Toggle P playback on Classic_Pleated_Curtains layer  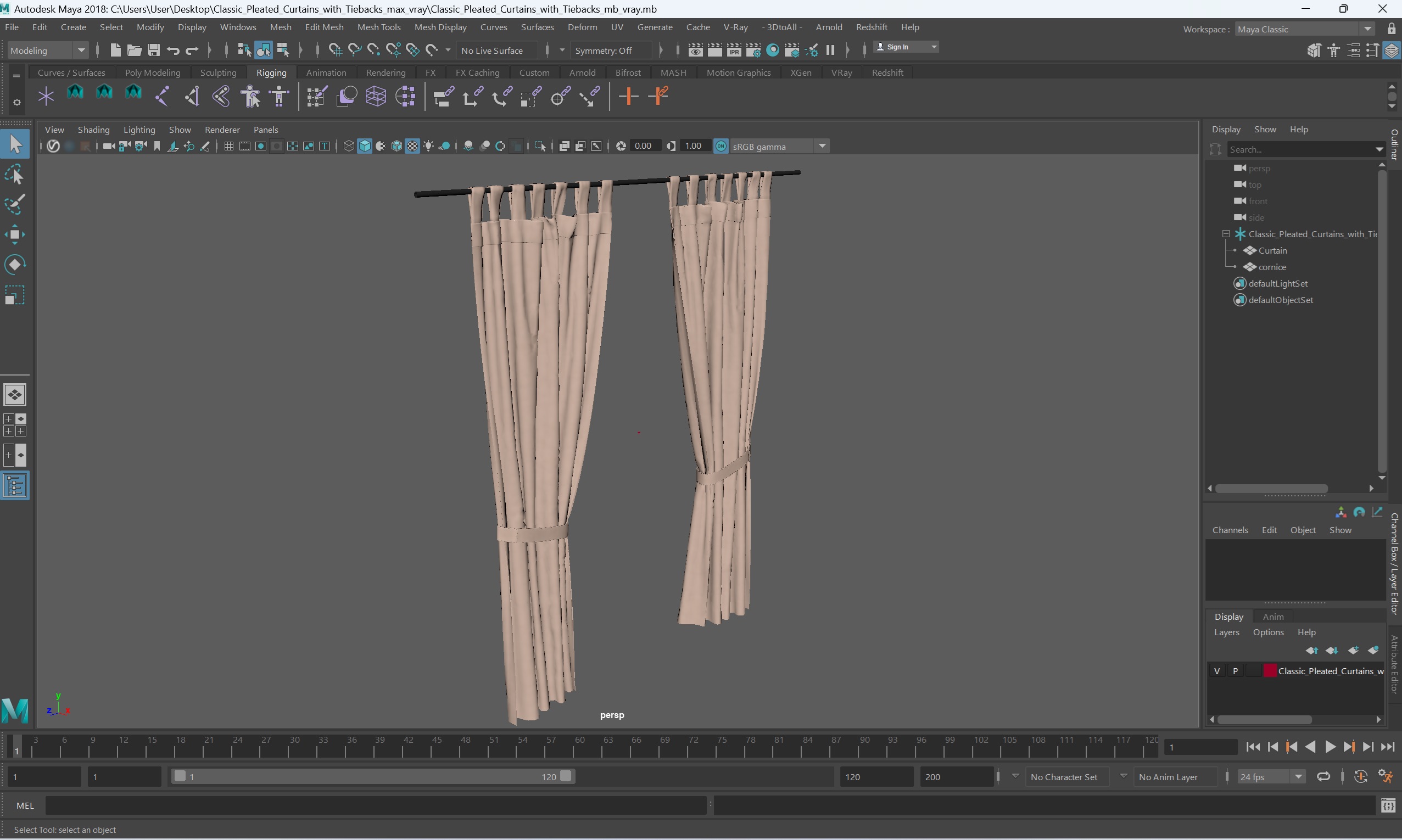point(1235,671)
